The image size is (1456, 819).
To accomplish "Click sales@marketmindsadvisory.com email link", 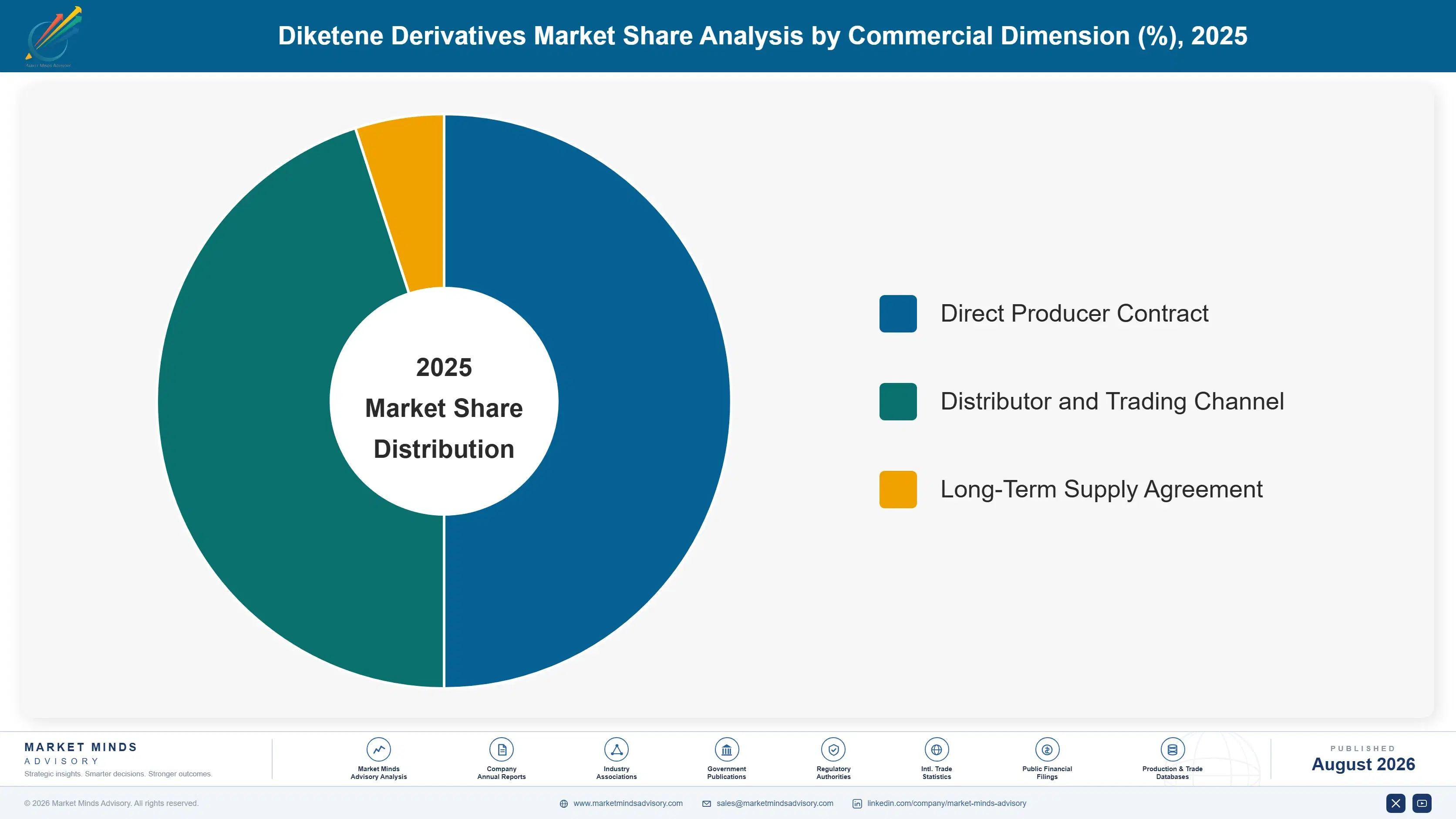I will click(x=775, y=803).
